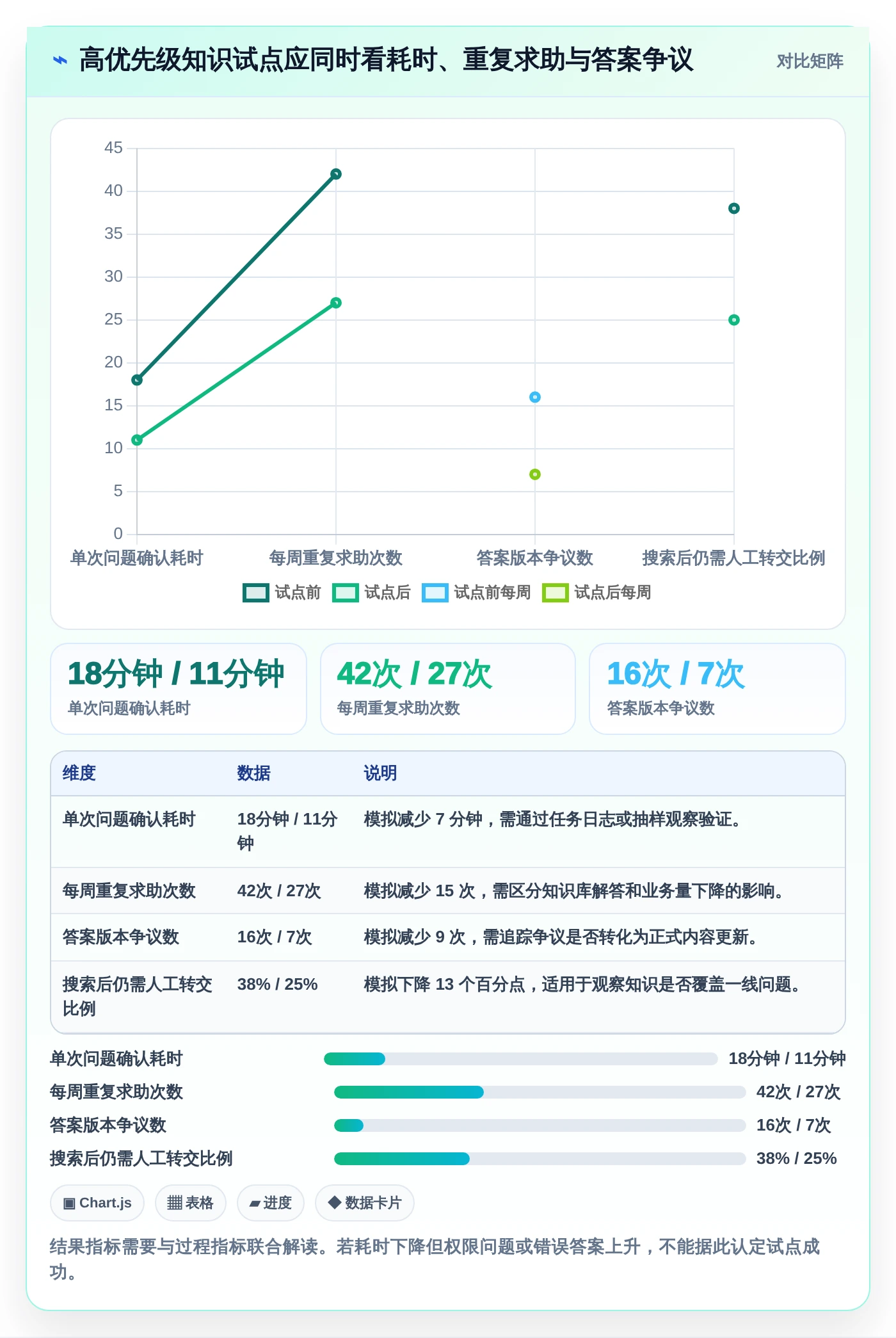Image resolution: width=896 pixels, height=1338 pixels.
Task: Click the 说明 column header
Action: [x=381, y=773]
